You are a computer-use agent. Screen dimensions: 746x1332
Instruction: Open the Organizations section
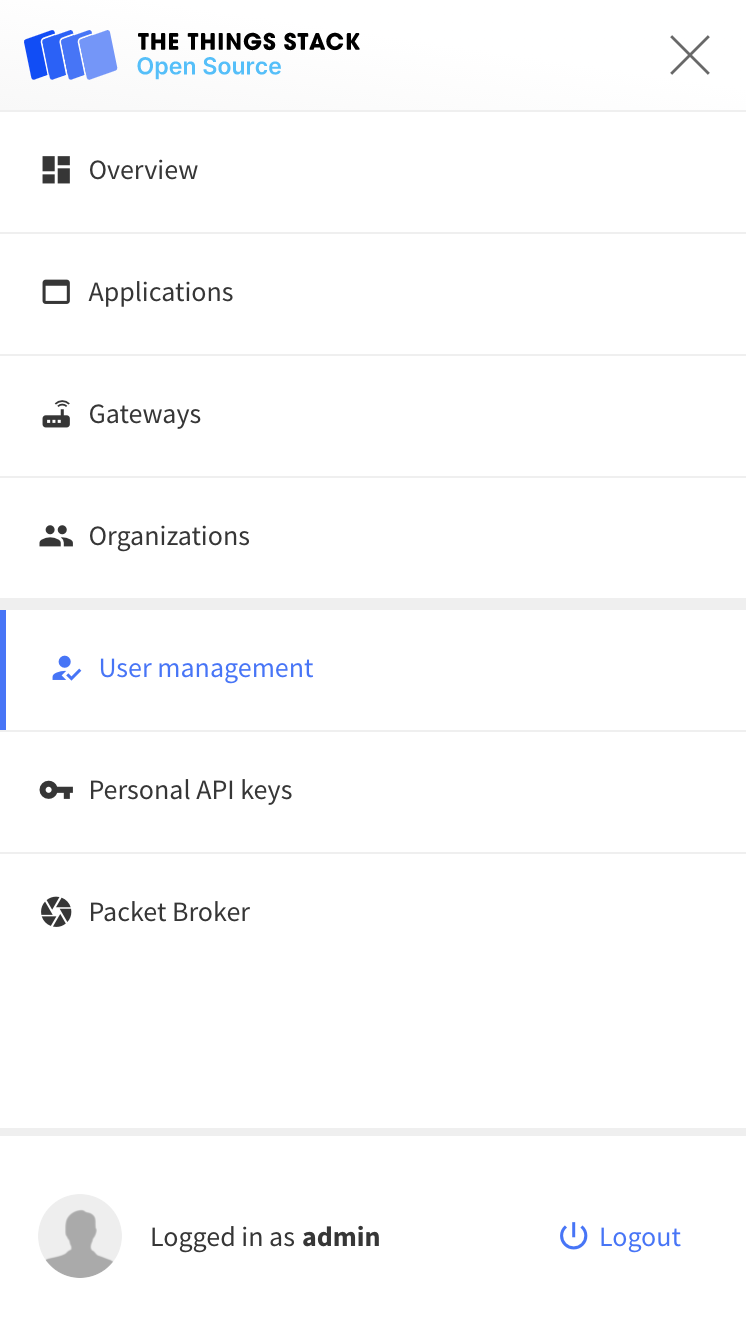pyautogui.click(x=169, y=535)
